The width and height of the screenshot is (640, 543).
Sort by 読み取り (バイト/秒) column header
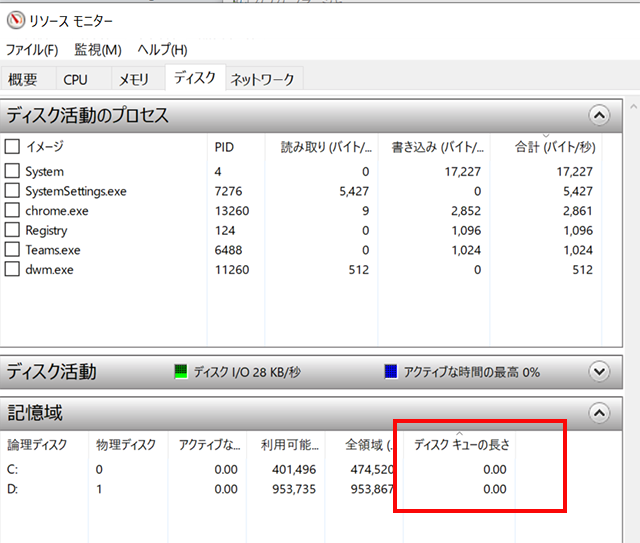coord(327,147)
